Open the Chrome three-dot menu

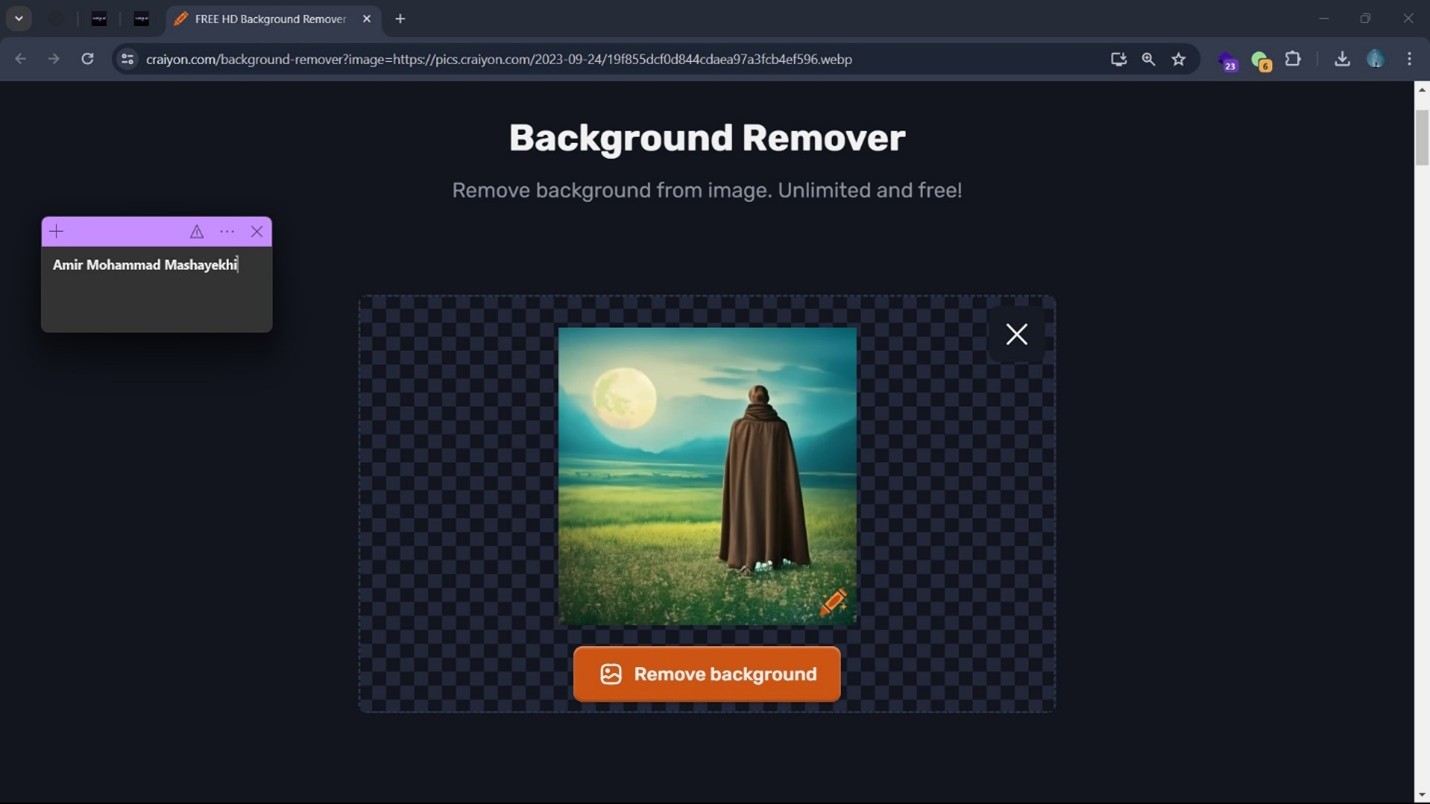[1409, 59]
